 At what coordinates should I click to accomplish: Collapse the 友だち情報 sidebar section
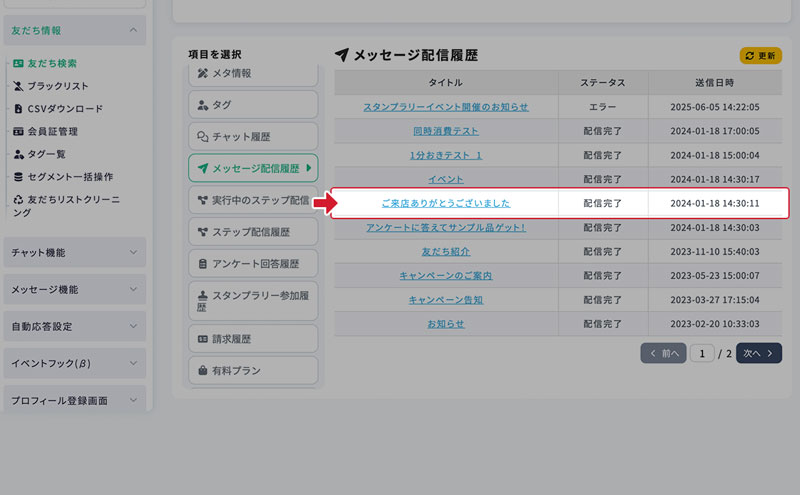[134, 30]
